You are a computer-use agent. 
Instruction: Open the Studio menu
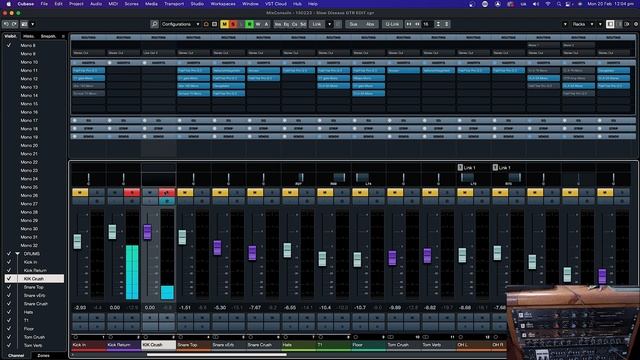coord(197,4)
